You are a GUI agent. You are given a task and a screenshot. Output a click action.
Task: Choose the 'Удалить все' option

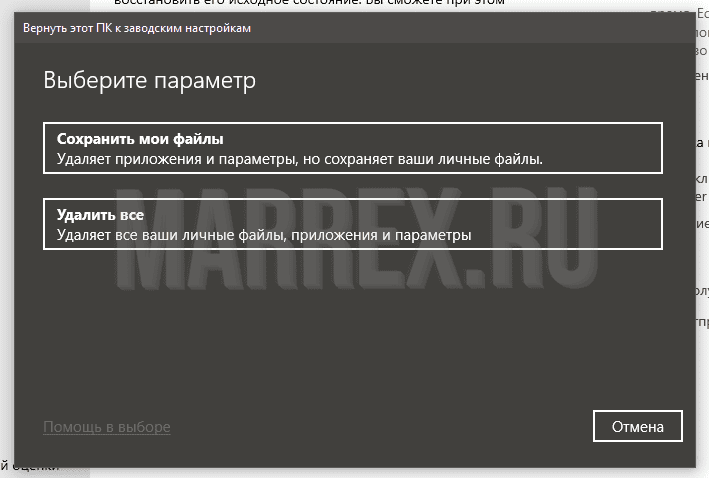coord(353,224)
